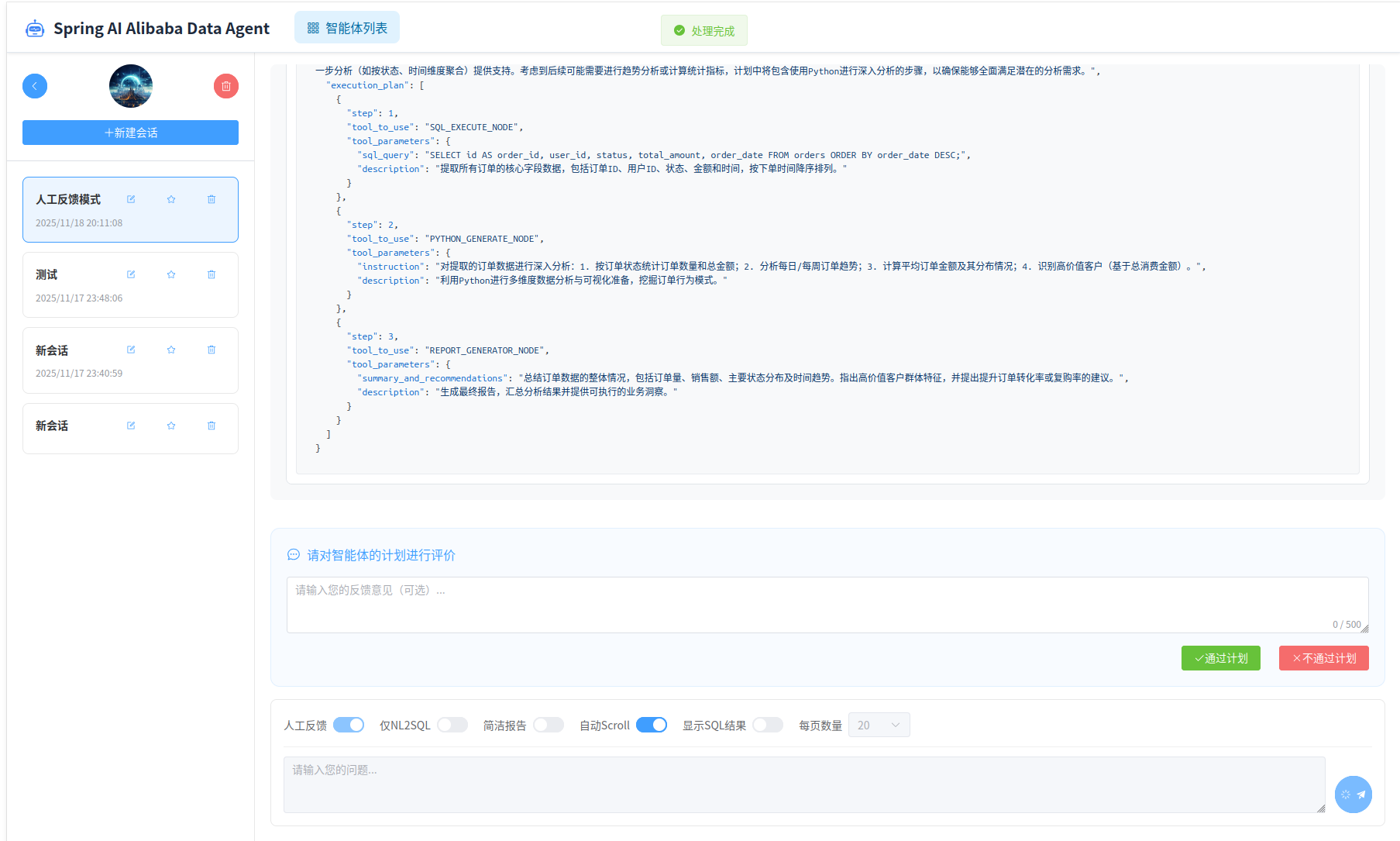The width and height of the screenshot is (1400, 841).
Task: Select the 测试 conversation item
Action: [77, 285]
